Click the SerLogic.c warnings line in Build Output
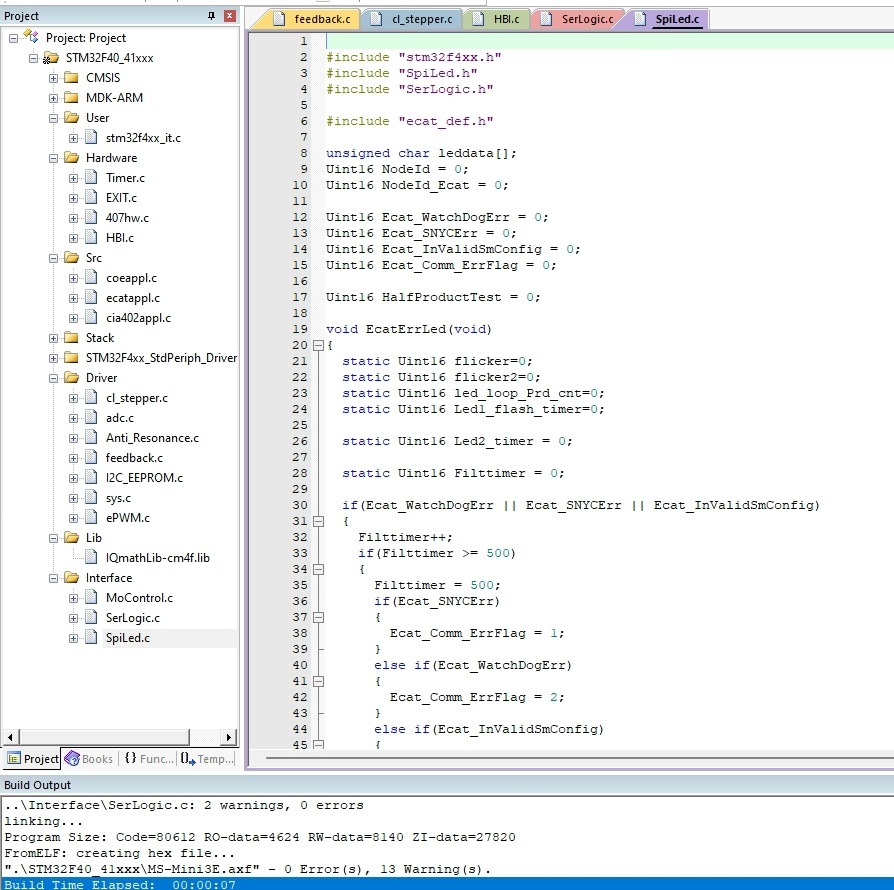The width and height of the screenshot is (894, 890). coord(184,805)
